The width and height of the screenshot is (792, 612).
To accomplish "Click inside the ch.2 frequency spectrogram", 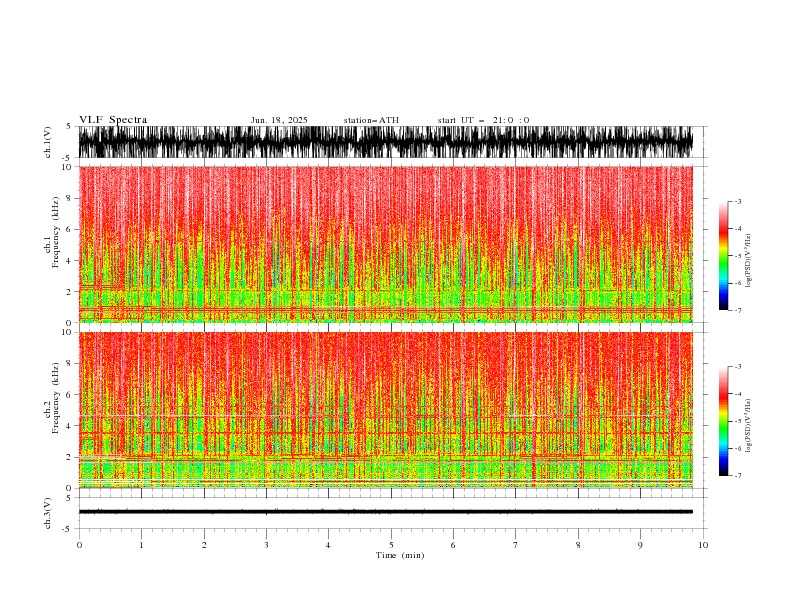I will pos(385,410).
